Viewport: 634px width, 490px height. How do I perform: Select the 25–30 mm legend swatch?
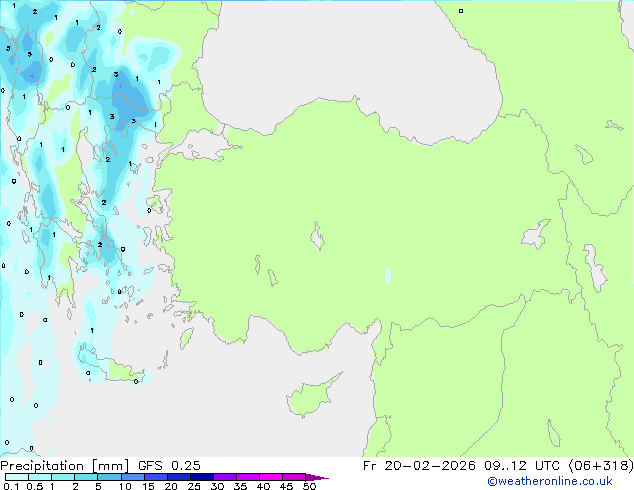tap(202, 477)
